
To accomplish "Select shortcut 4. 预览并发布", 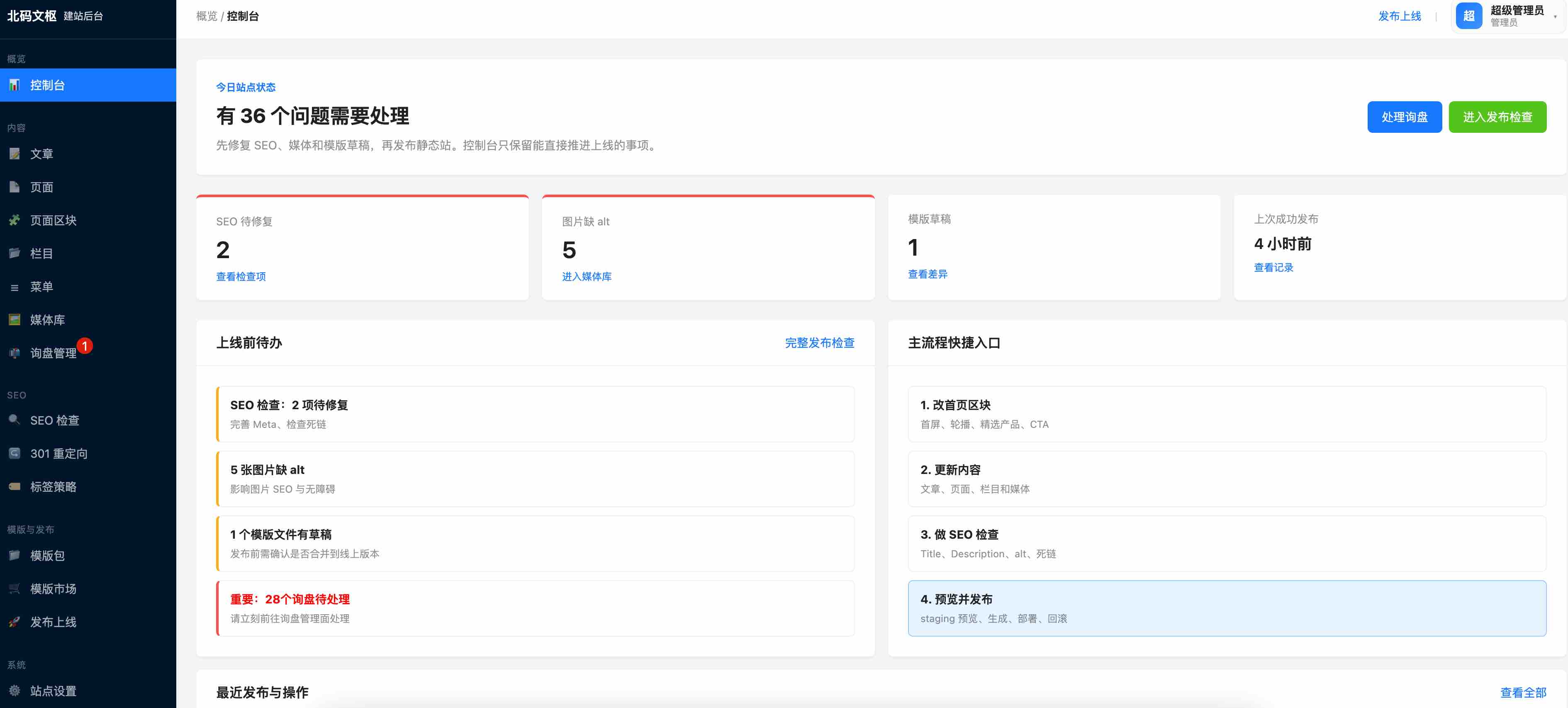I will click(1227, 608).
